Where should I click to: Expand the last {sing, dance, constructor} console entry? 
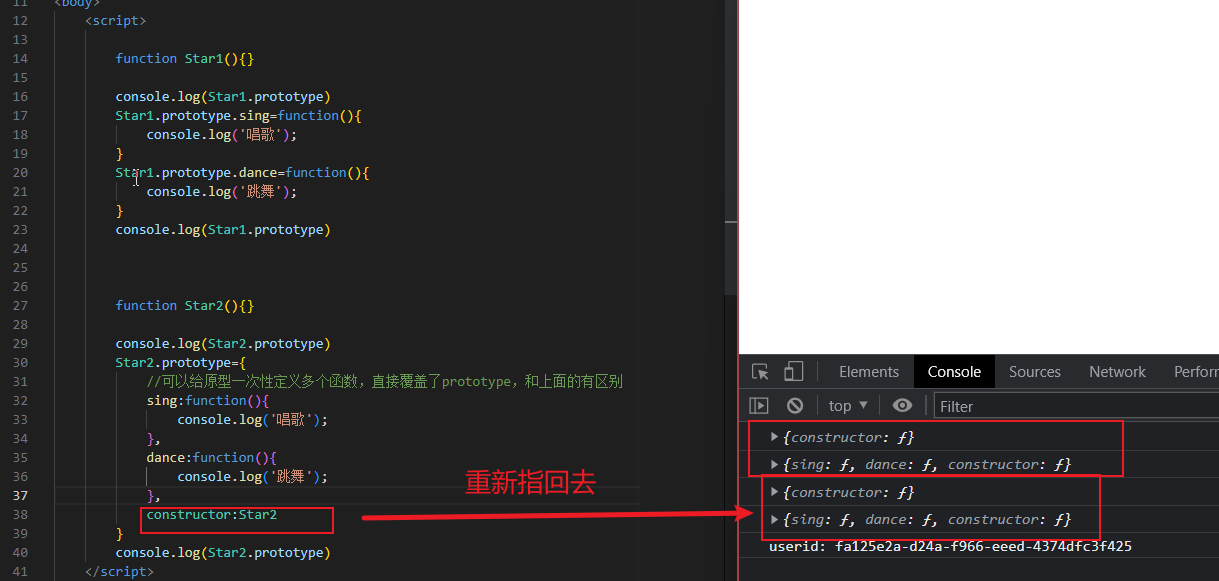coord(774,519)
